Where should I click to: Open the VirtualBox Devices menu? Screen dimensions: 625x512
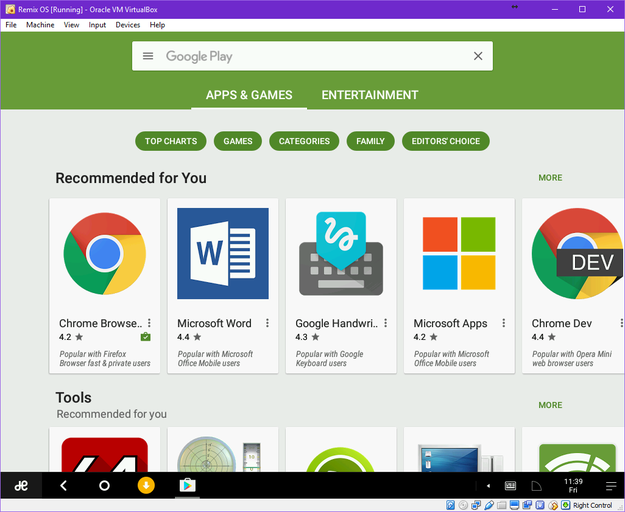(128, 25)
